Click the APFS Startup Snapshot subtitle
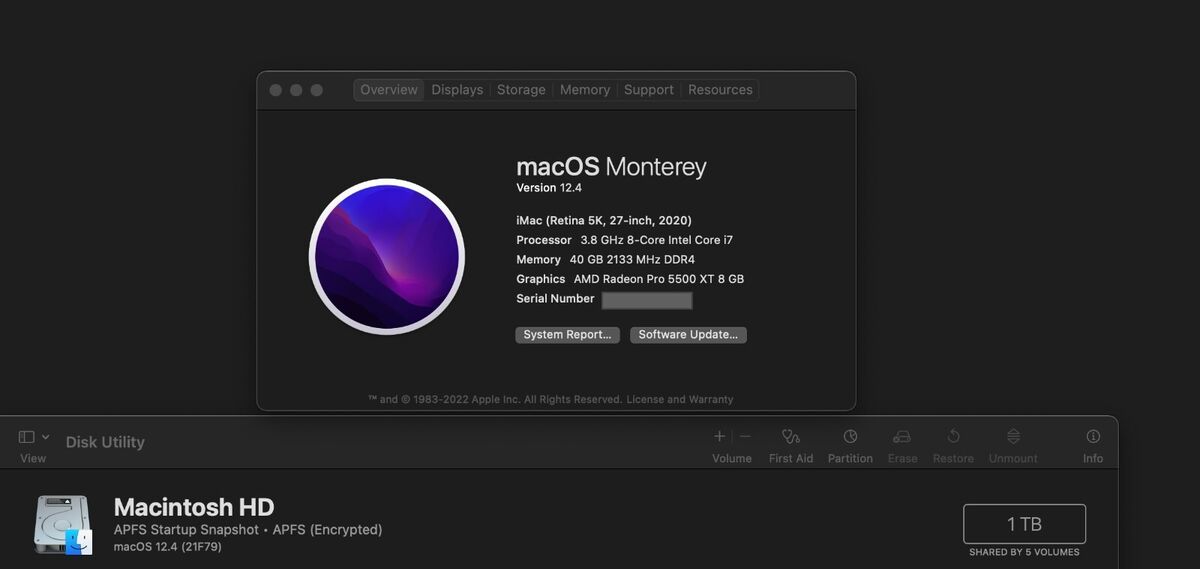 [248, 530]
